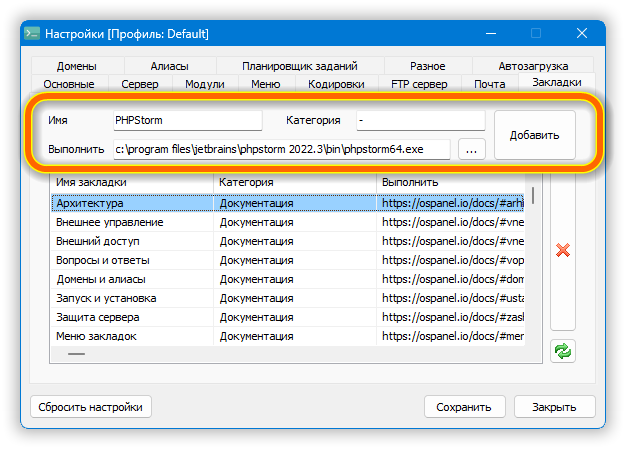Sort by the Имя закладки column header
626x449 pixels.
point(132,183)
